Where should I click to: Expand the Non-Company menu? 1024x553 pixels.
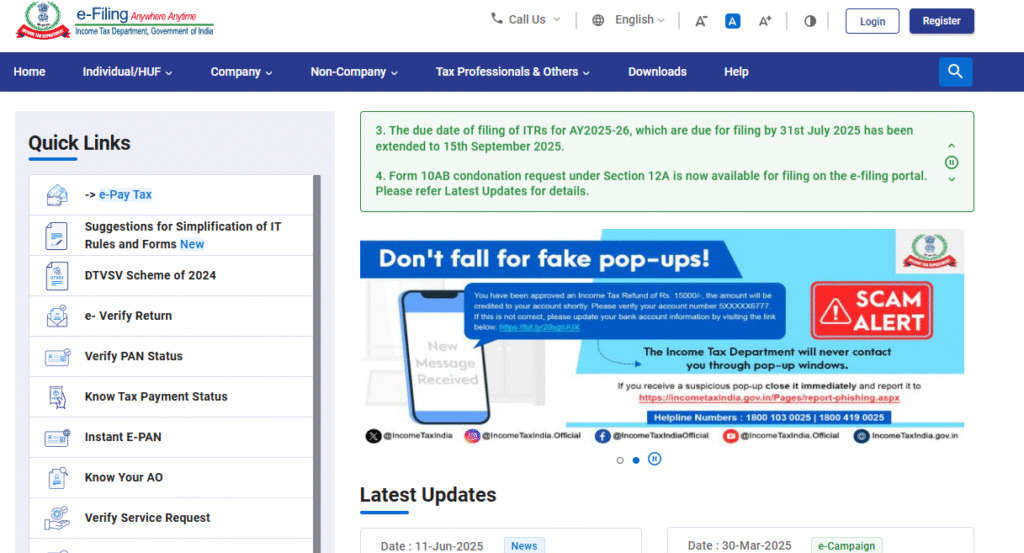pos(354,72)
